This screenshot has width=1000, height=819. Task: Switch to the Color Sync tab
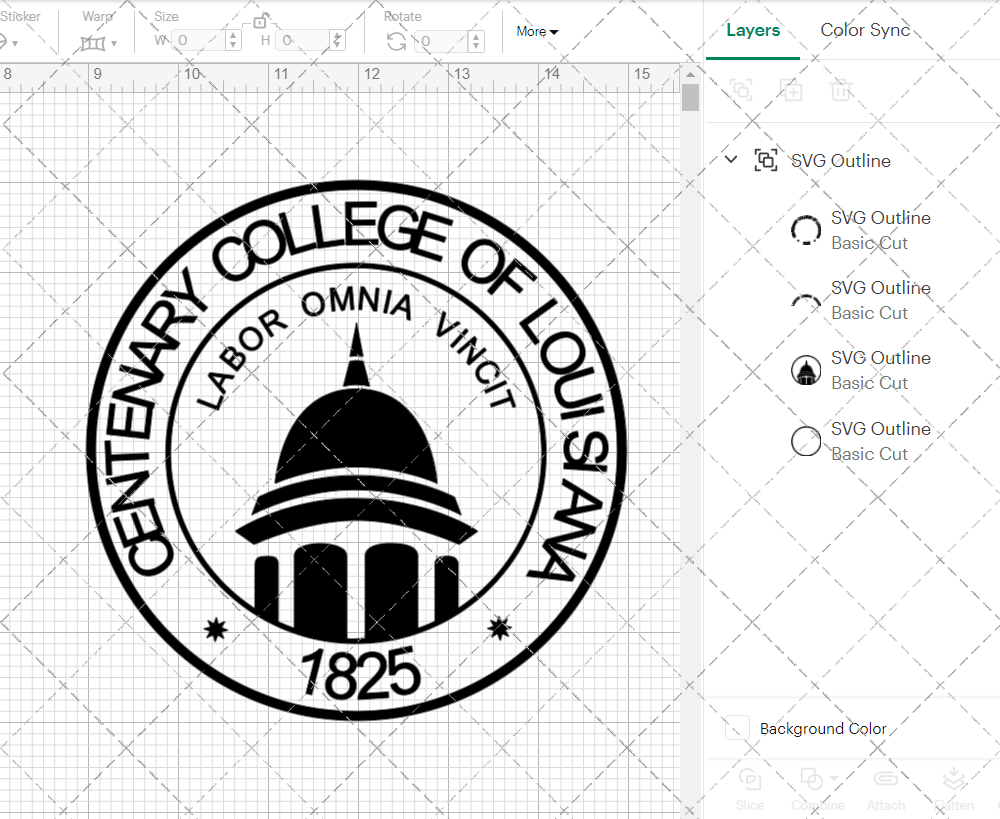[865, 30]
